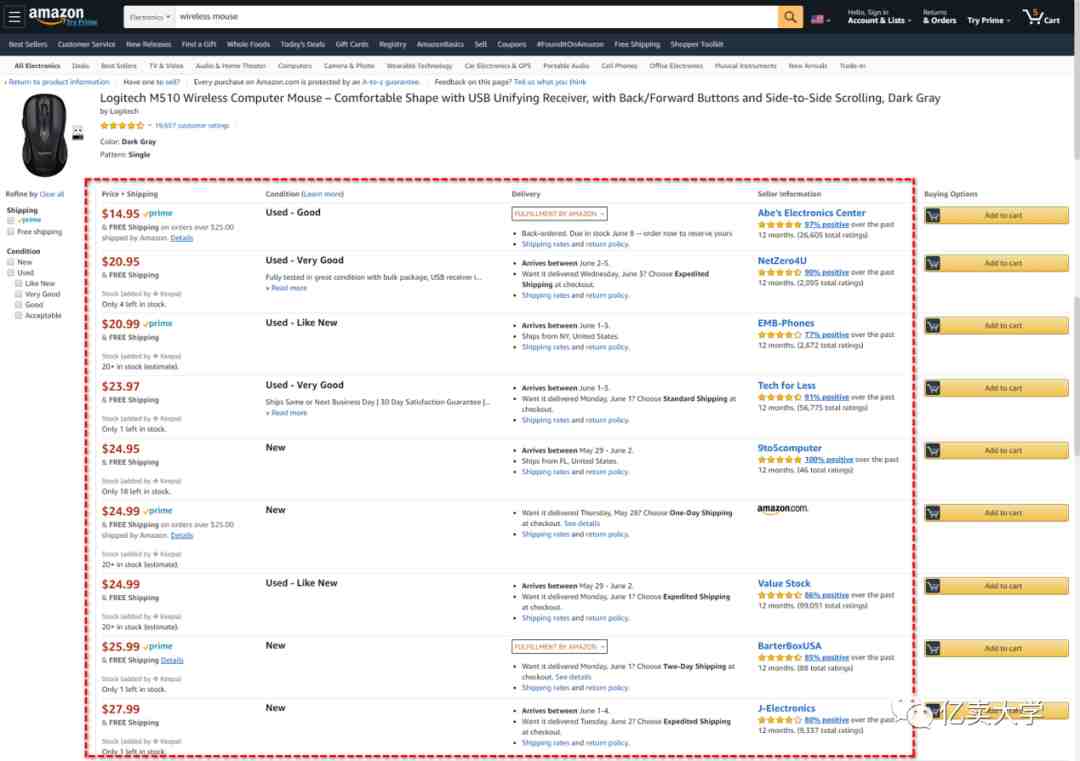Tick the plain Good condition checkbox

(19, 304)
